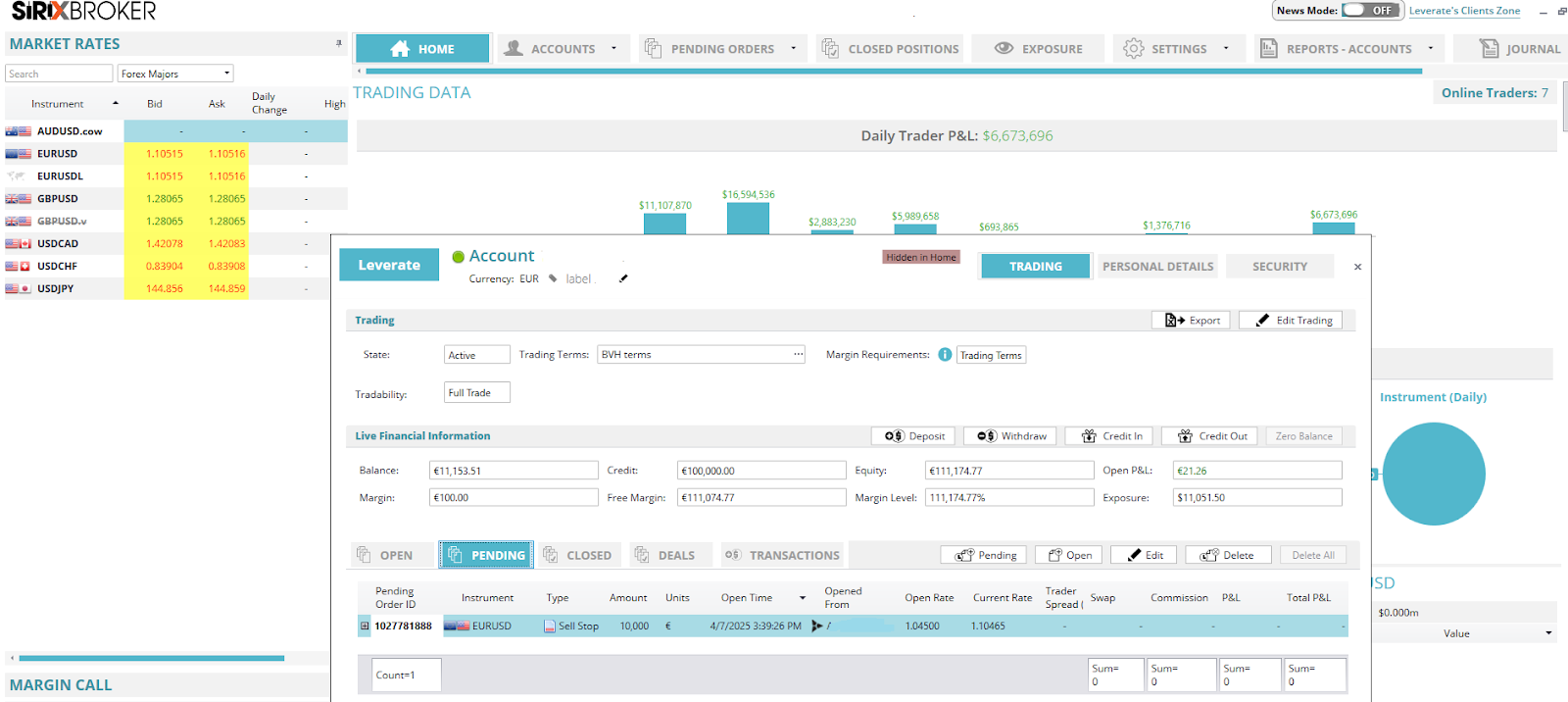The height and width of the screenshot is (702, 1568).
Task: Click the Credit In gift icon button
Action: point(1112,436)
